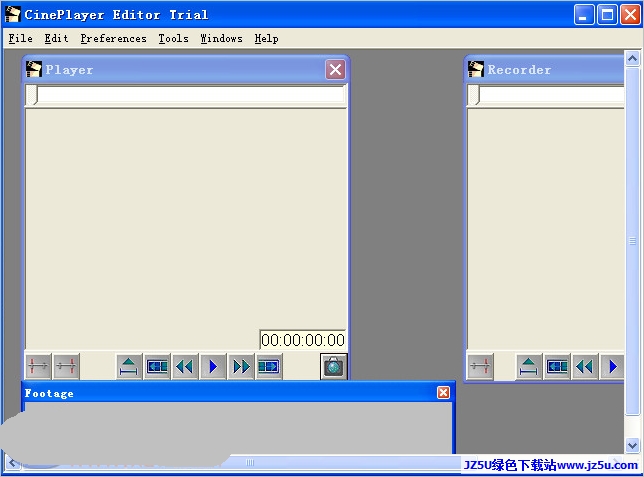The width and height of the screenshot is (644, 477).
Task: Rewind playback in the Player window
Action: [x=184, y=366]
